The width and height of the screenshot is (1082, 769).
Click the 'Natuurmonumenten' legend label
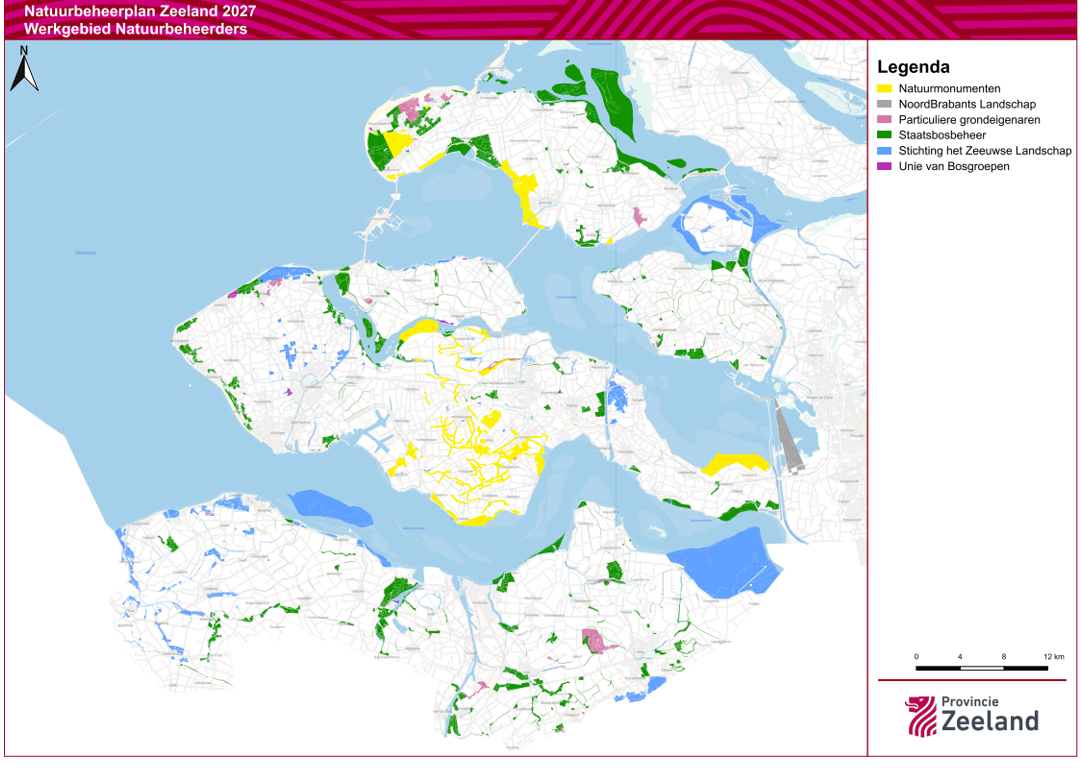[x=949, y=88]
